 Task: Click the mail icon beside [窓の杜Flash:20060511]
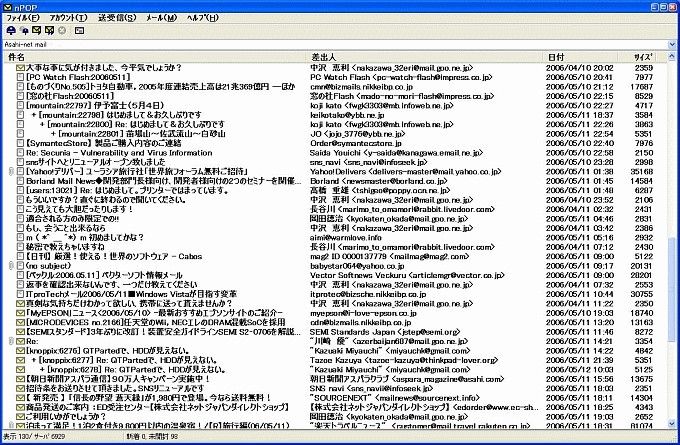point(20,96)
